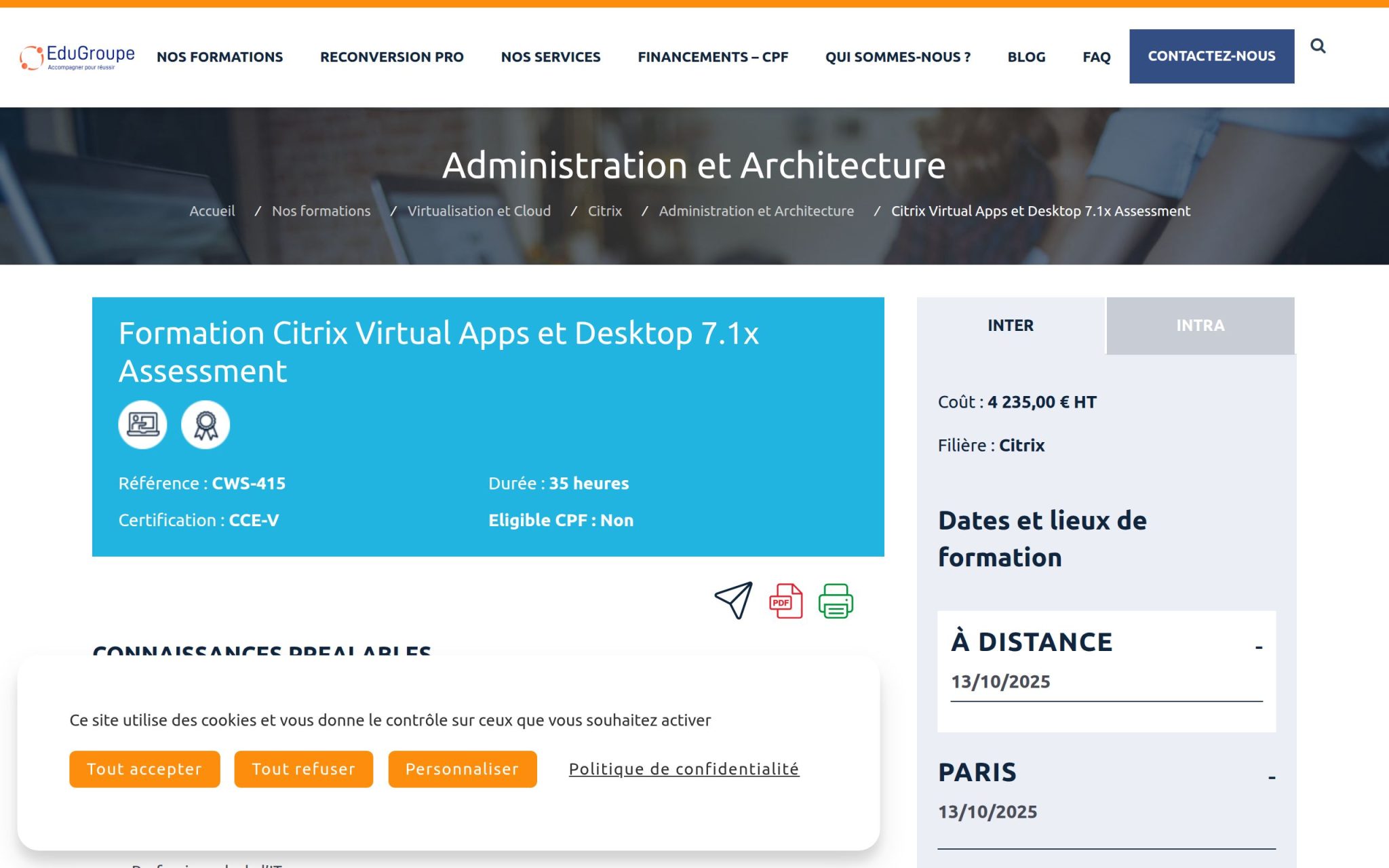The width and height of the screenshot is (1389, 868).
Task: Send the page via paper plane icon
Action: pyautogui.click(x=734, y=600)
